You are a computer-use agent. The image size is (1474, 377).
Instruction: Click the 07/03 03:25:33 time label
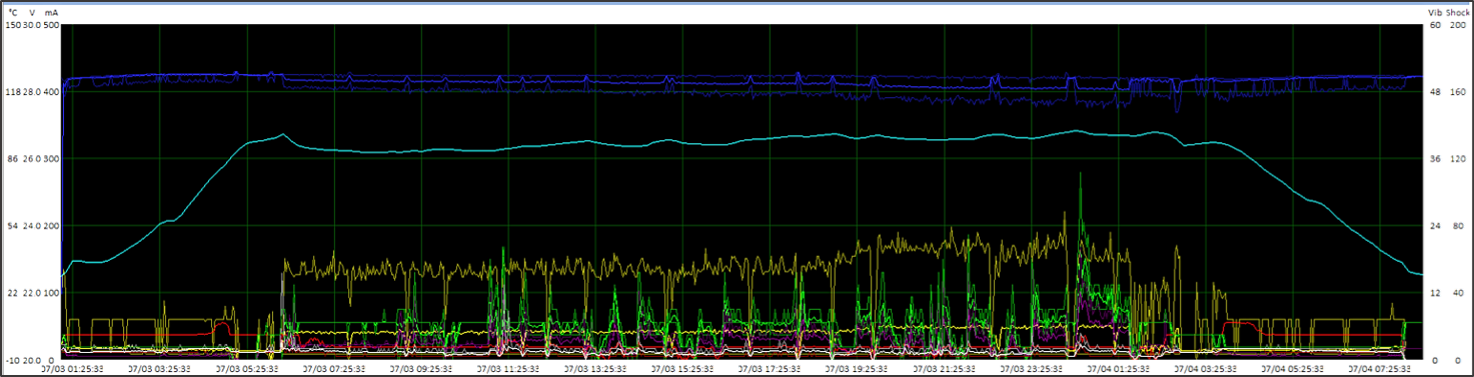tap(160, 369)
